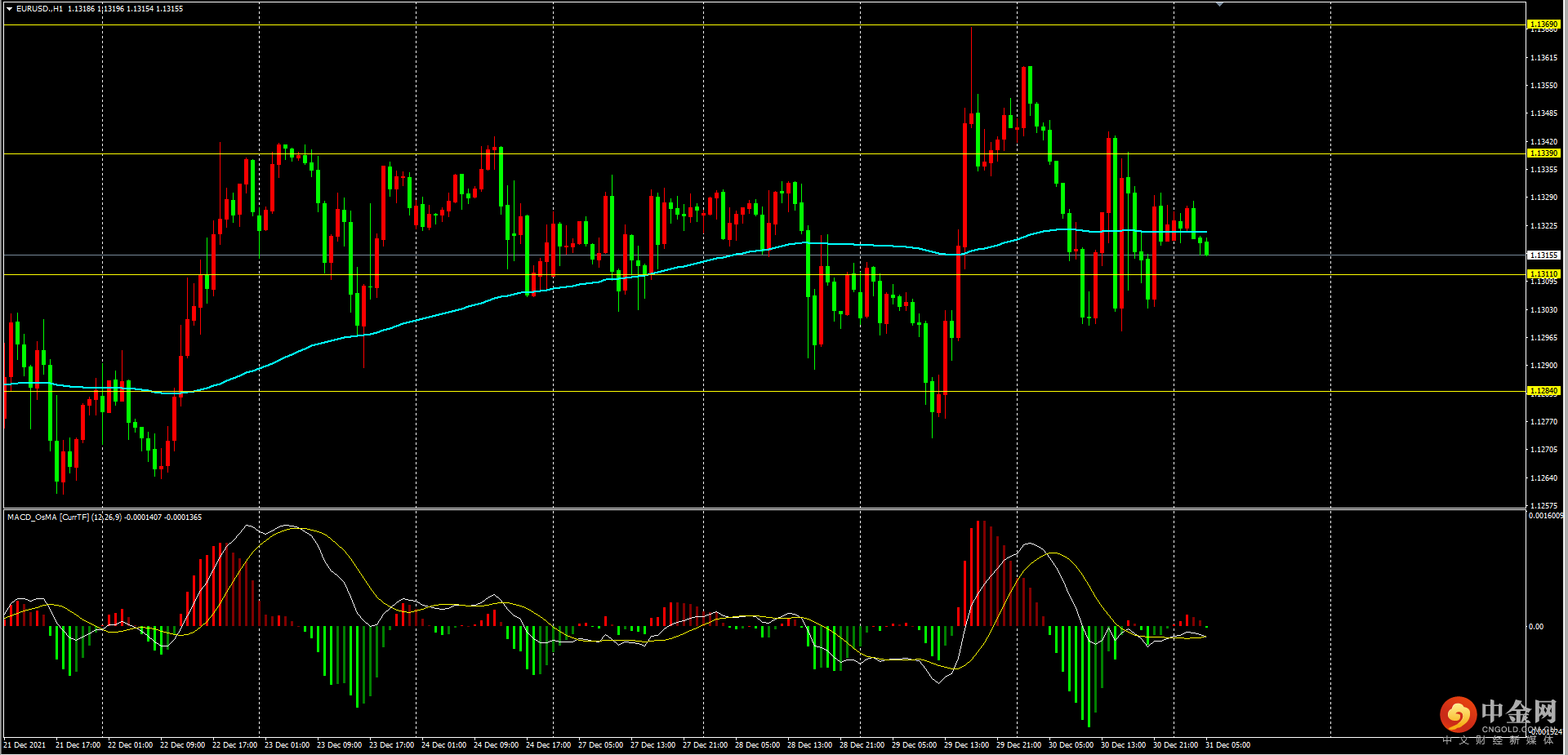Click the 21 Dec 17:00 time label
1568x755 pixels.
click(x=78, y=745)
